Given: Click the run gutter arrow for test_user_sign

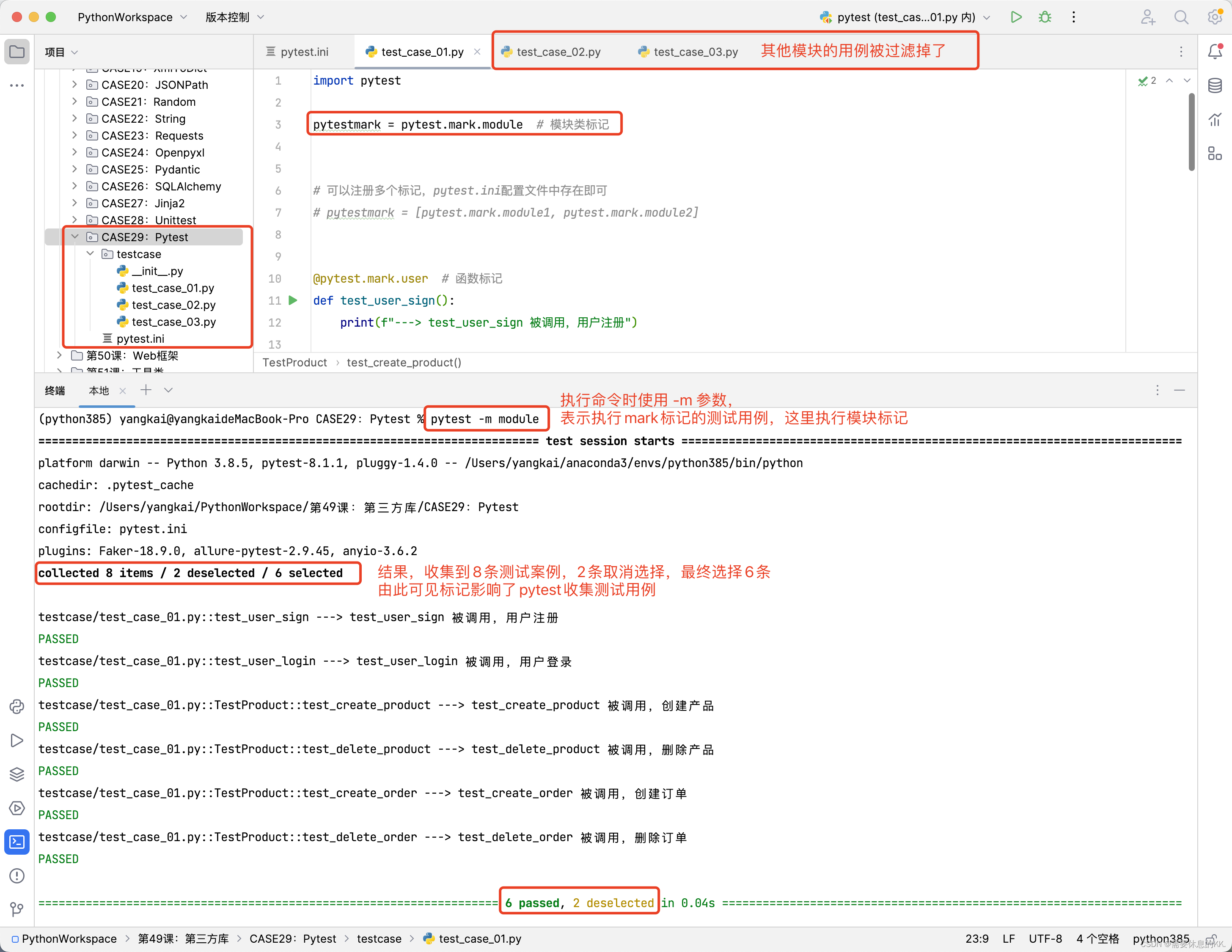Looking at the screenshot, I should click(293, 300).
